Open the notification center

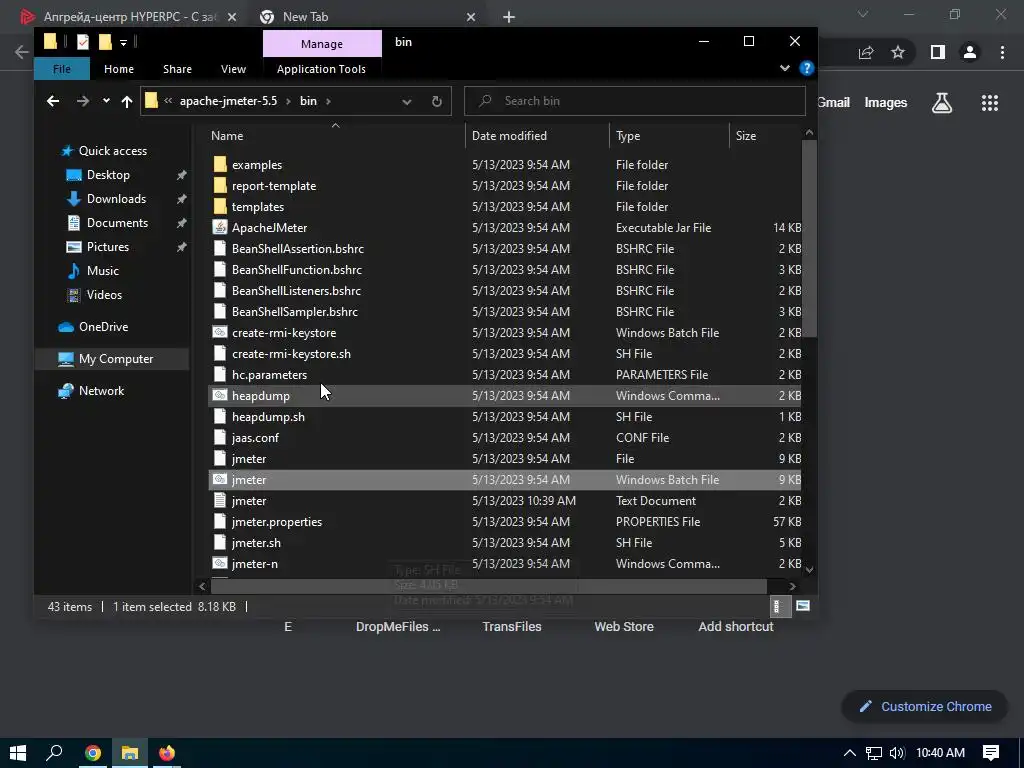[x=991, y=753]
